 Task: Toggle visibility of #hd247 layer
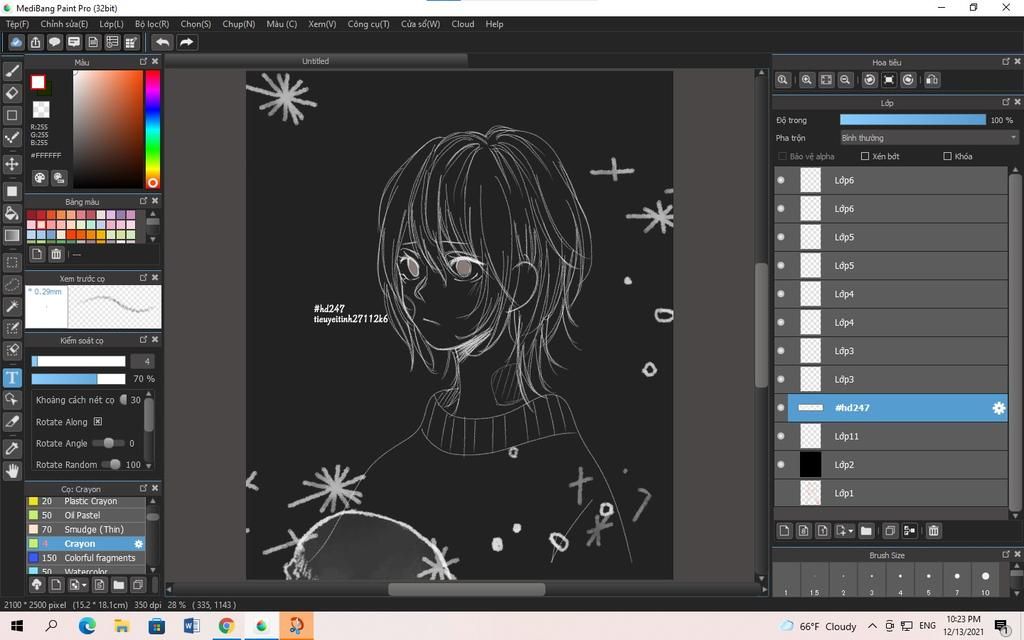click(x=781, y=408)
